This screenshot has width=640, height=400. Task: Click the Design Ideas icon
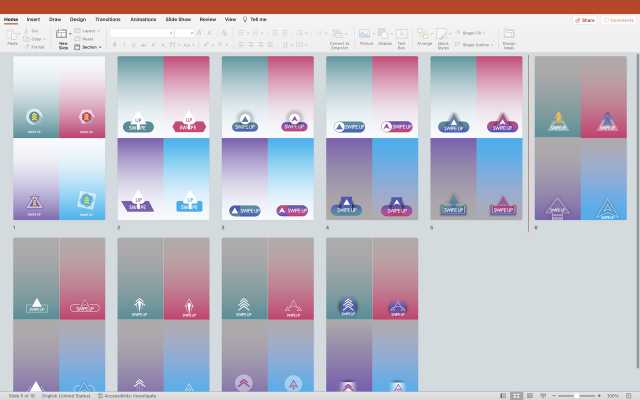pyautogui.click(x=509, y=34)
